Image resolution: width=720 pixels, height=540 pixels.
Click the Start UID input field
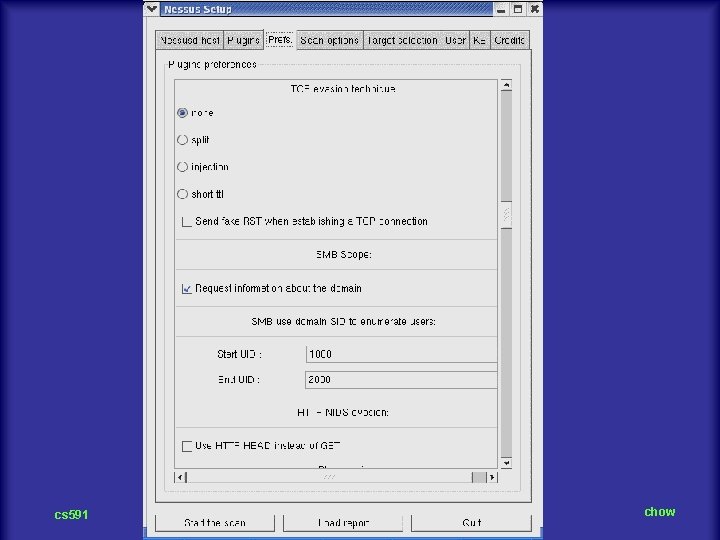click(x=401, y=354)
